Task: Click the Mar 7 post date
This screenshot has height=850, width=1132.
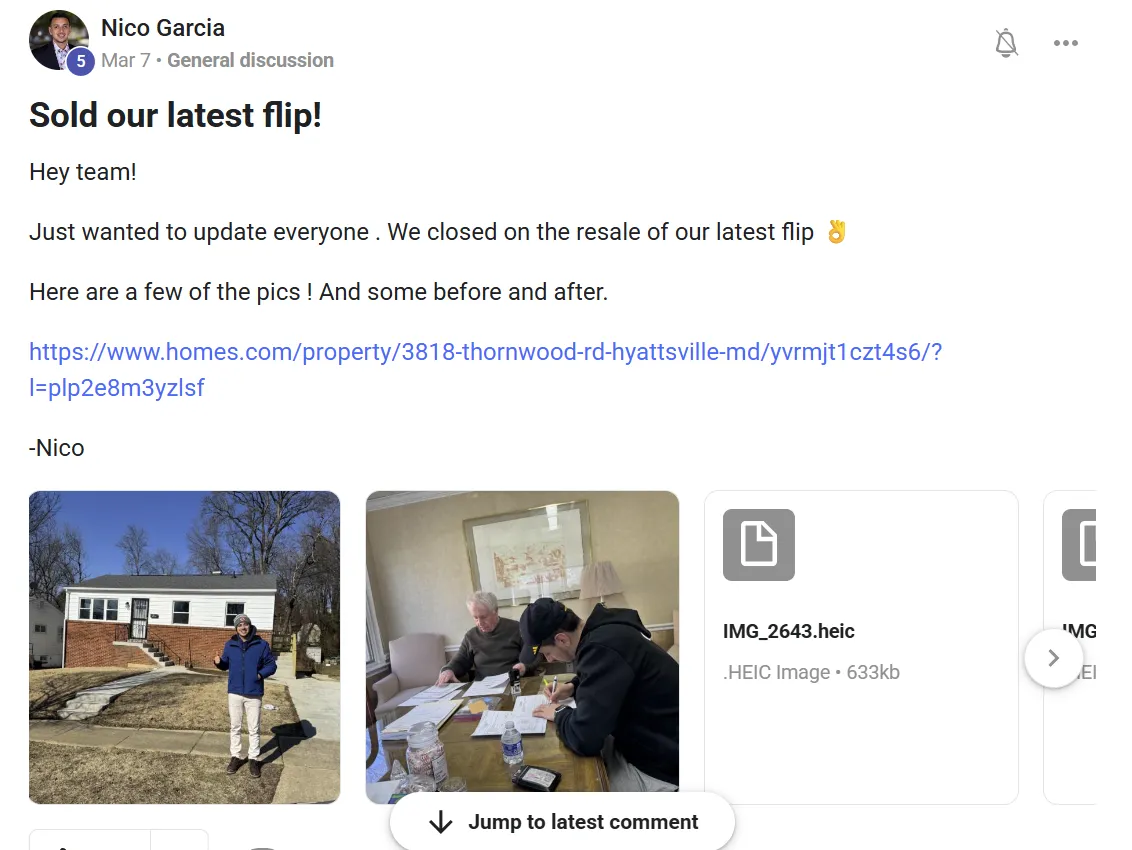Action: [x=126, y=60]
